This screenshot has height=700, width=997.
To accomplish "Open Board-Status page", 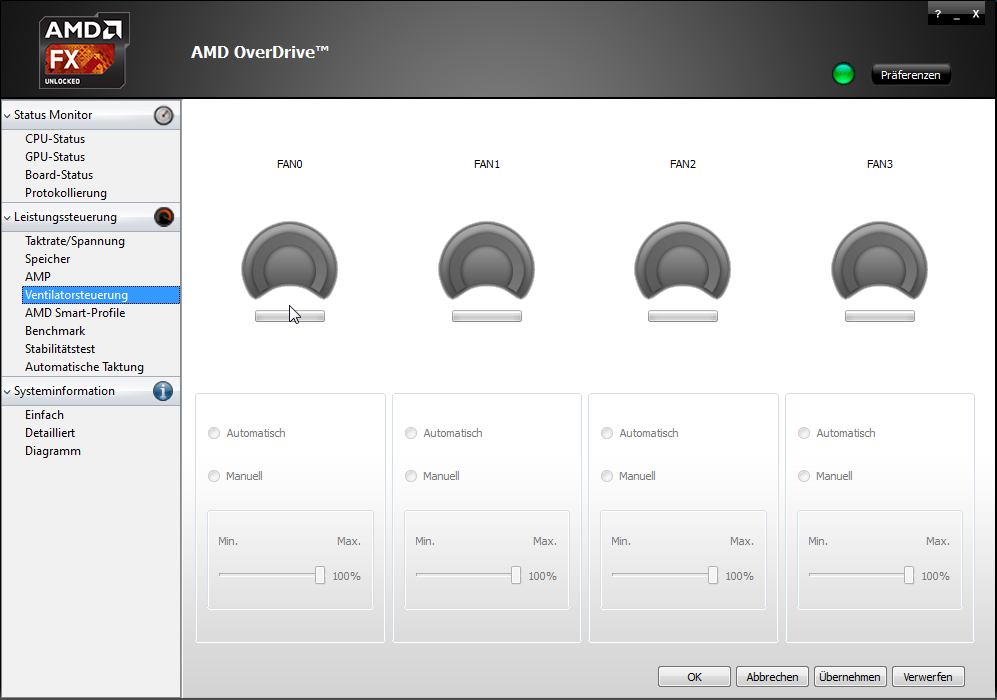I will [x=59, y=175].
